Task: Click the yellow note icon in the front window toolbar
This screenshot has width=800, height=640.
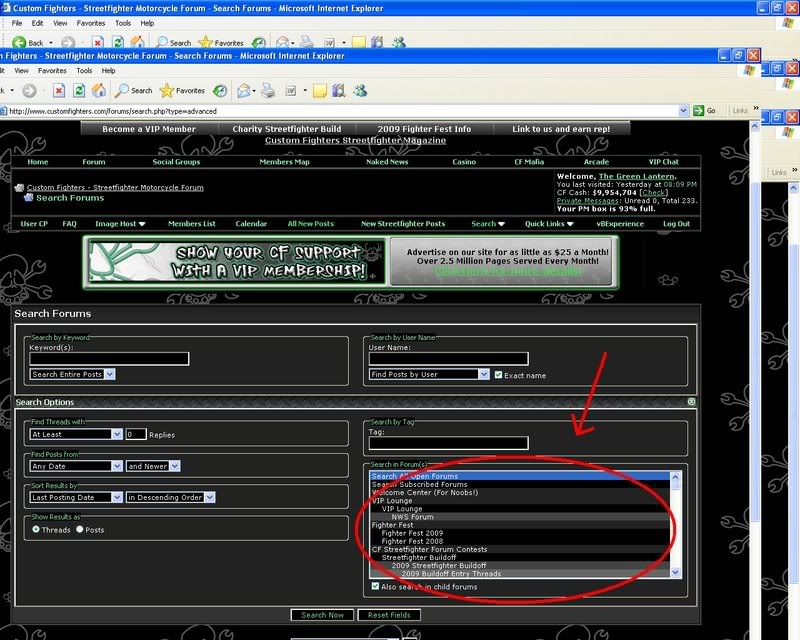Action: (x=320, y=91)
